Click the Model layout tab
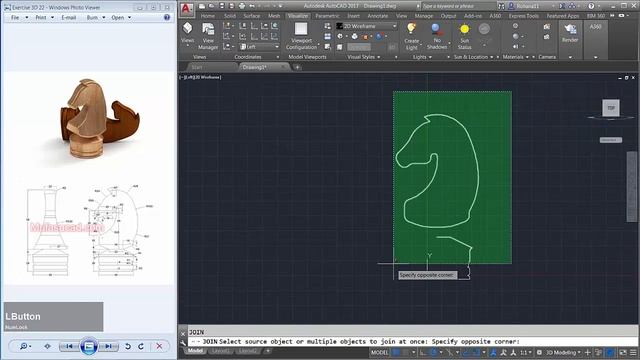Screen dimensions: 640x360 click(195, 351)
